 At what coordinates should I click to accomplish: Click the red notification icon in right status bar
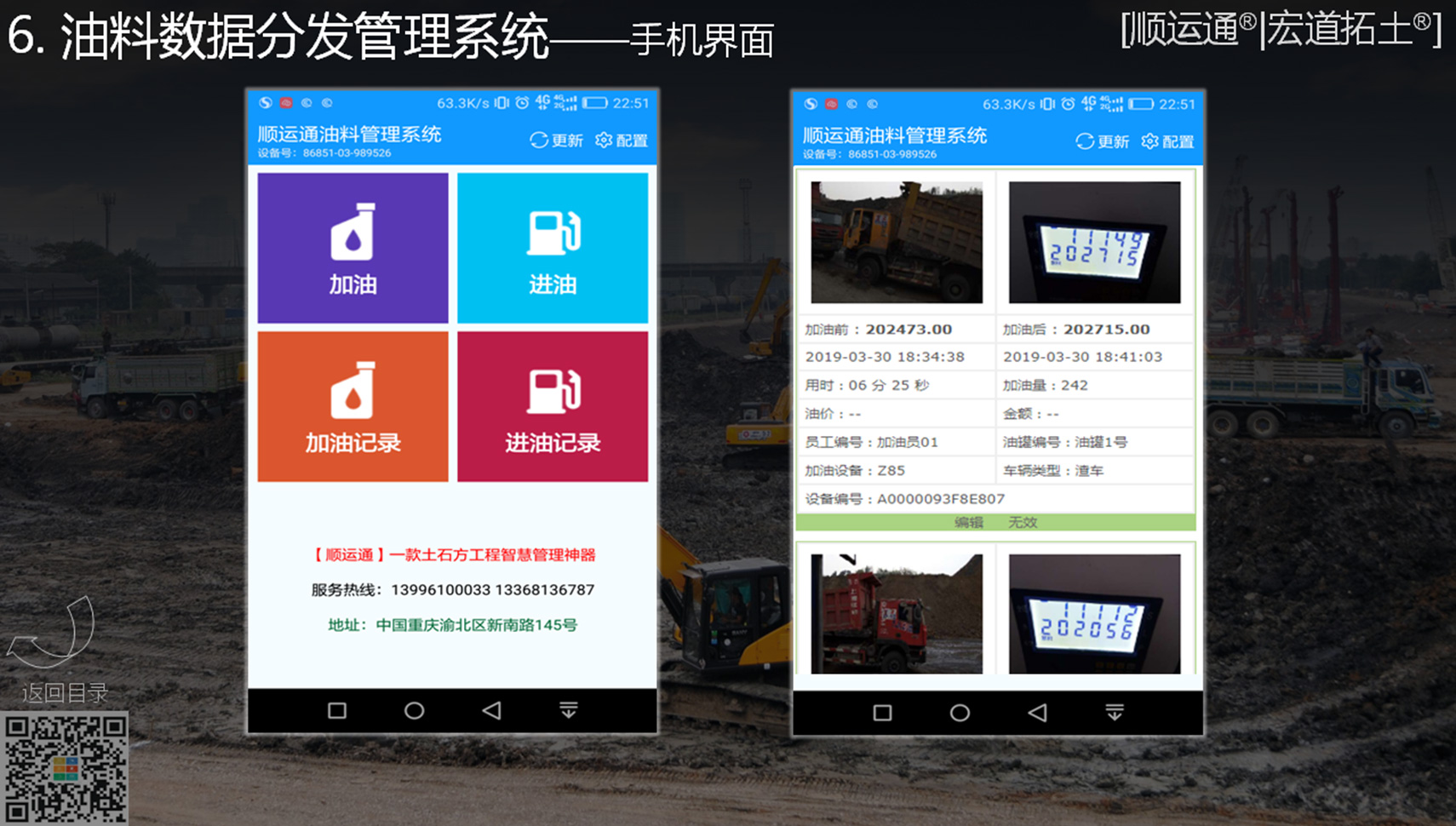(832, 104)
